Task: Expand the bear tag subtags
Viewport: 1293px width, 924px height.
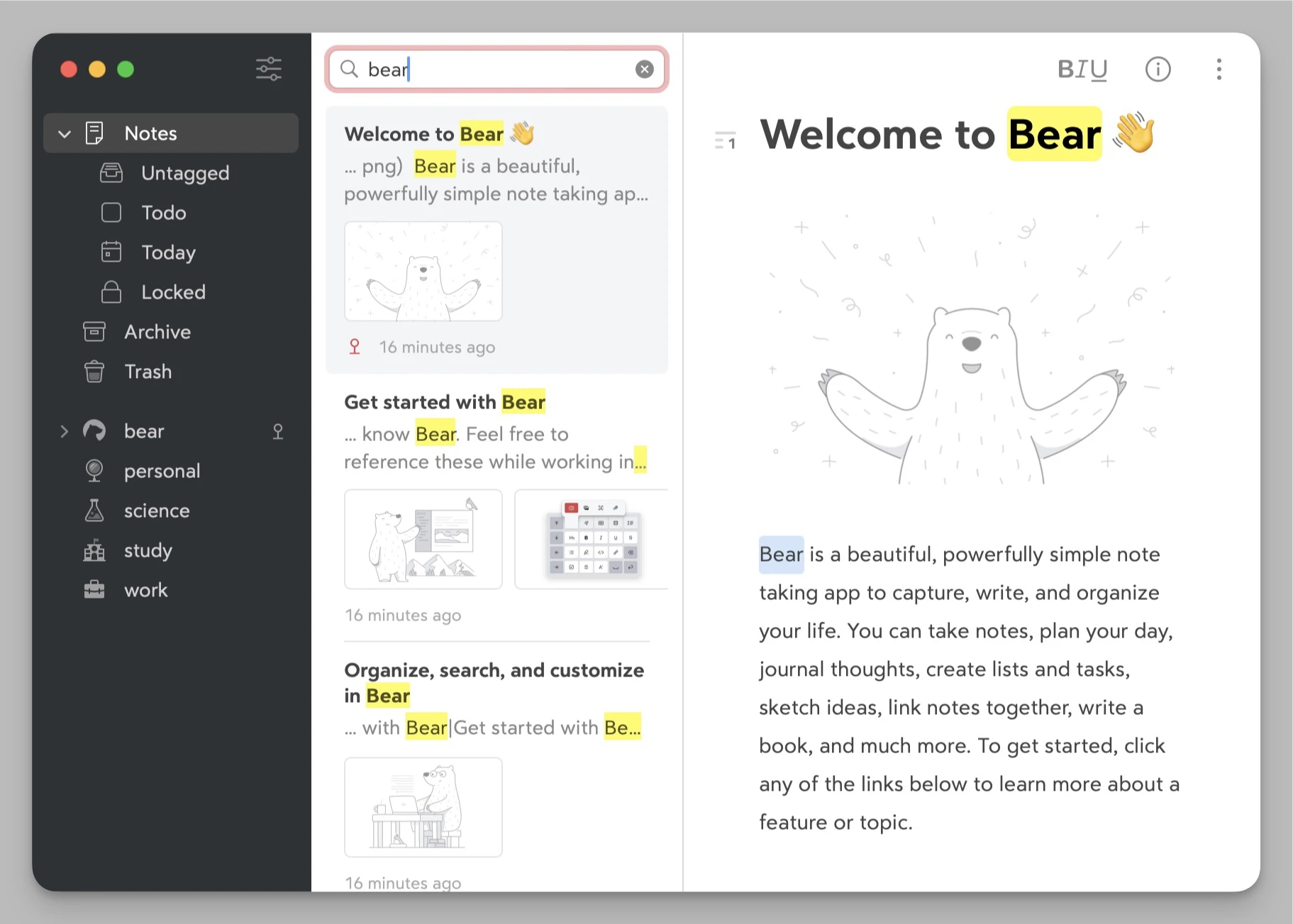Action: click(65, 431)
